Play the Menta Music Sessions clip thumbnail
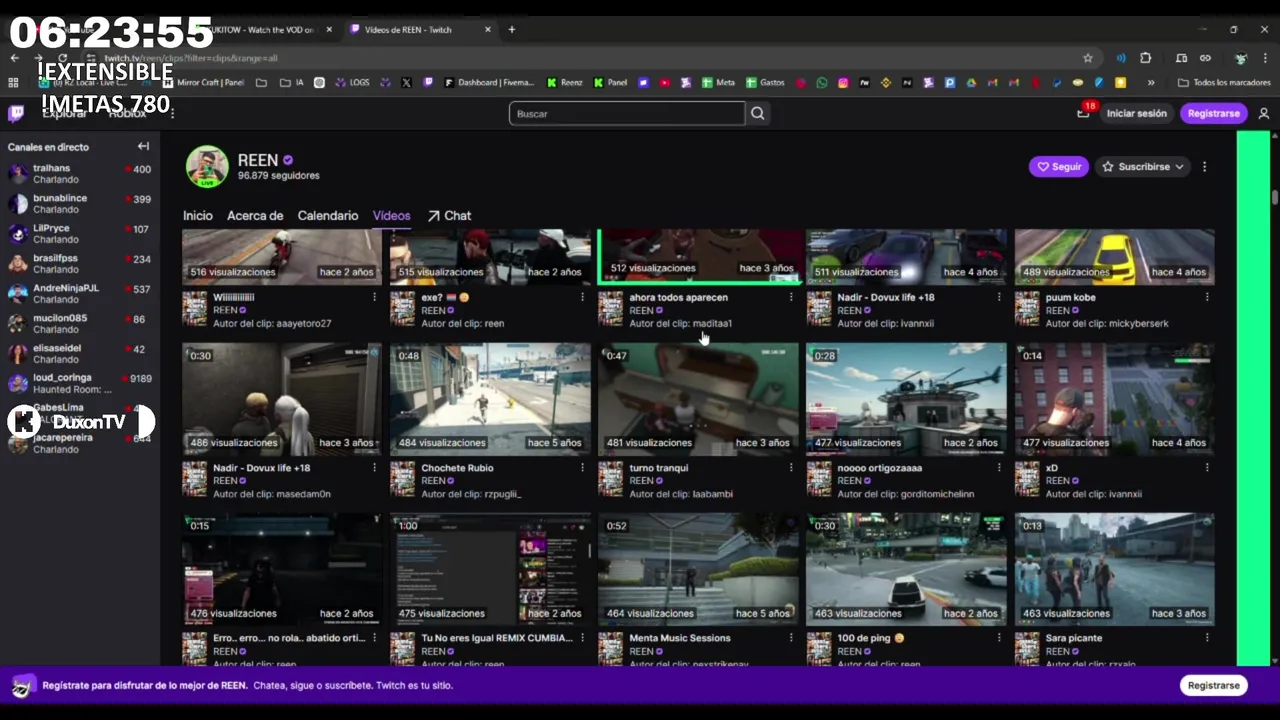 tap(698, 570)
